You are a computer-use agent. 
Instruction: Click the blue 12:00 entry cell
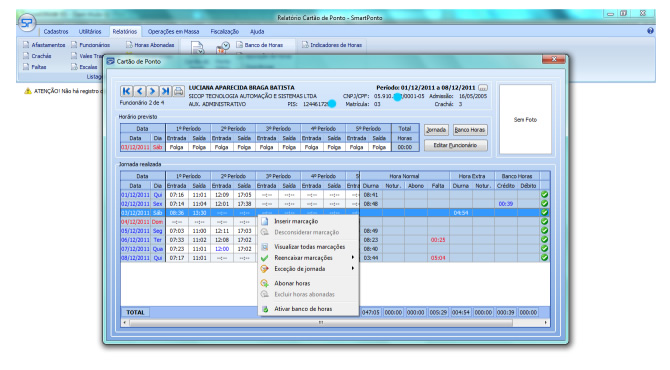(222, 249)
